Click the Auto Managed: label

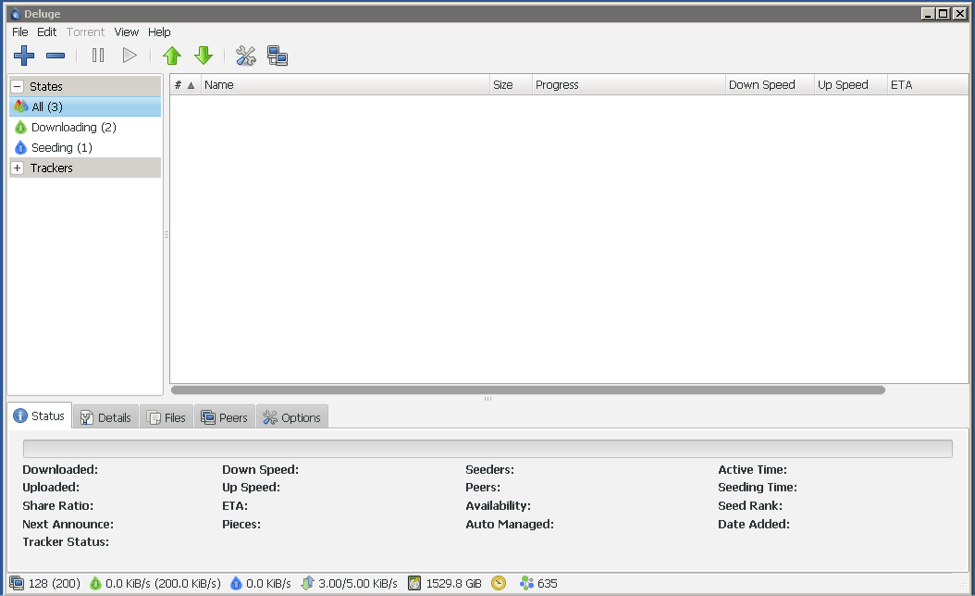point(510,524)
